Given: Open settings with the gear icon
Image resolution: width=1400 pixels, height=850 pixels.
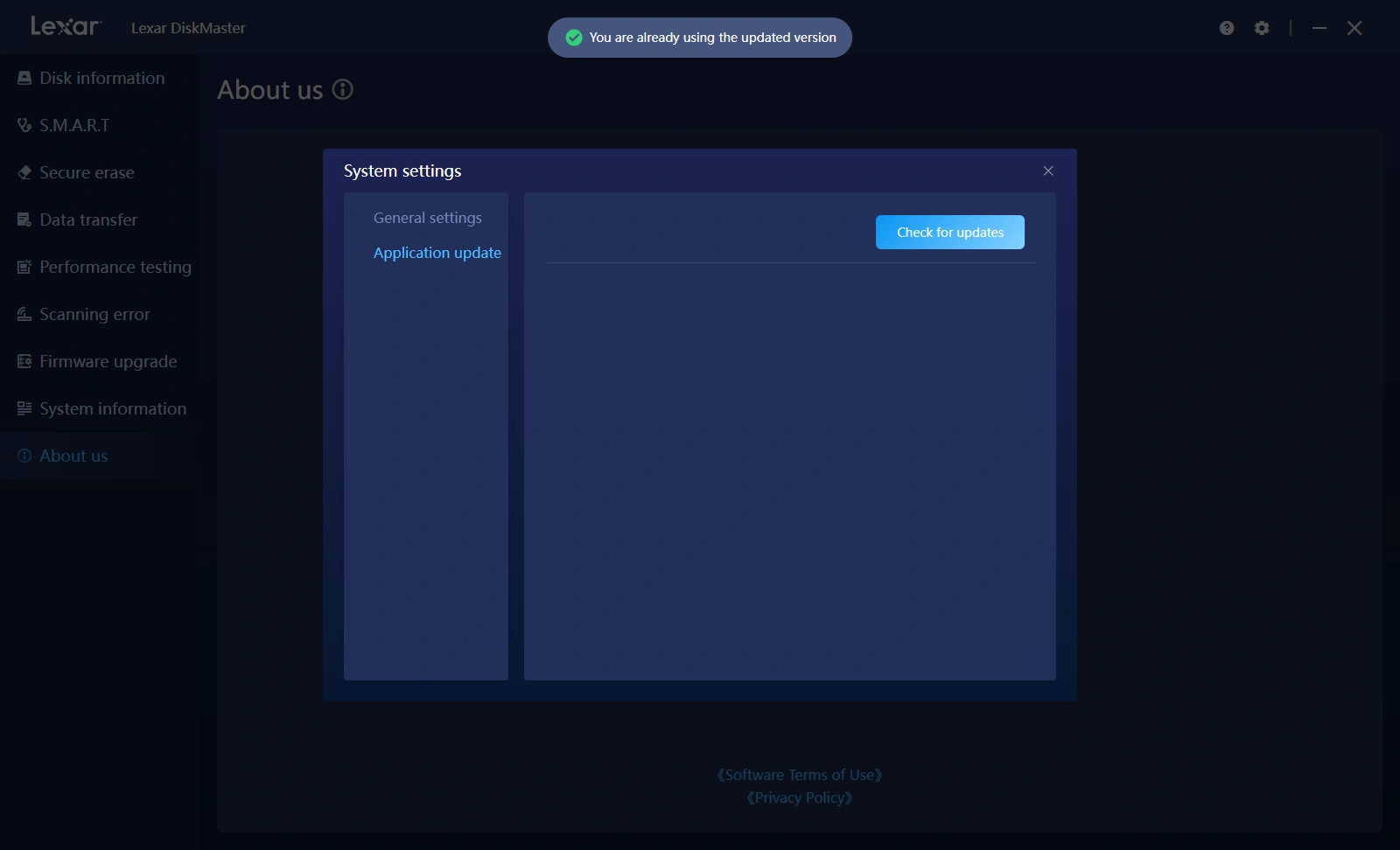Looking at the screenshot, I should click(x=1262, y=28).
